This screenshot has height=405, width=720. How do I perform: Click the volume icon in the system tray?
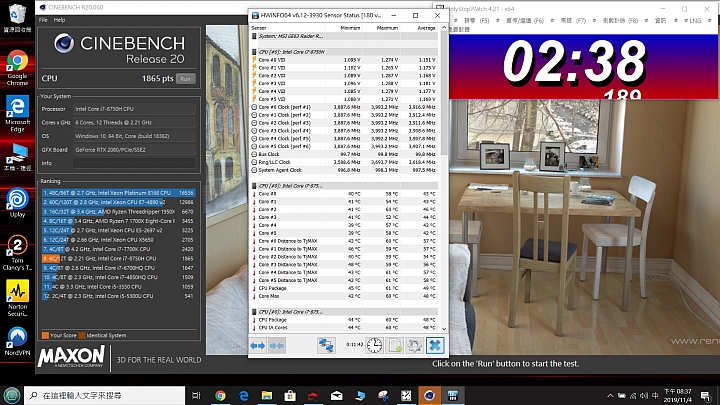[644, 395]
